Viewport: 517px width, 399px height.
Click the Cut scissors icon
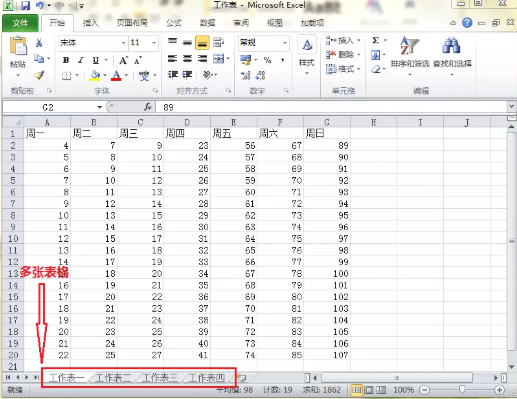click(x=39, y=42)
